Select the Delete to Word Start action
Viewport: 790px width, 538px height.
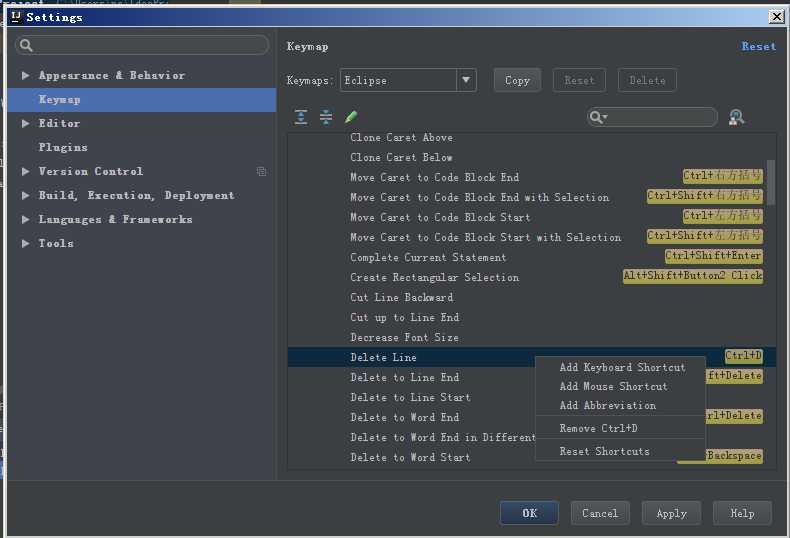pos(410,457)
